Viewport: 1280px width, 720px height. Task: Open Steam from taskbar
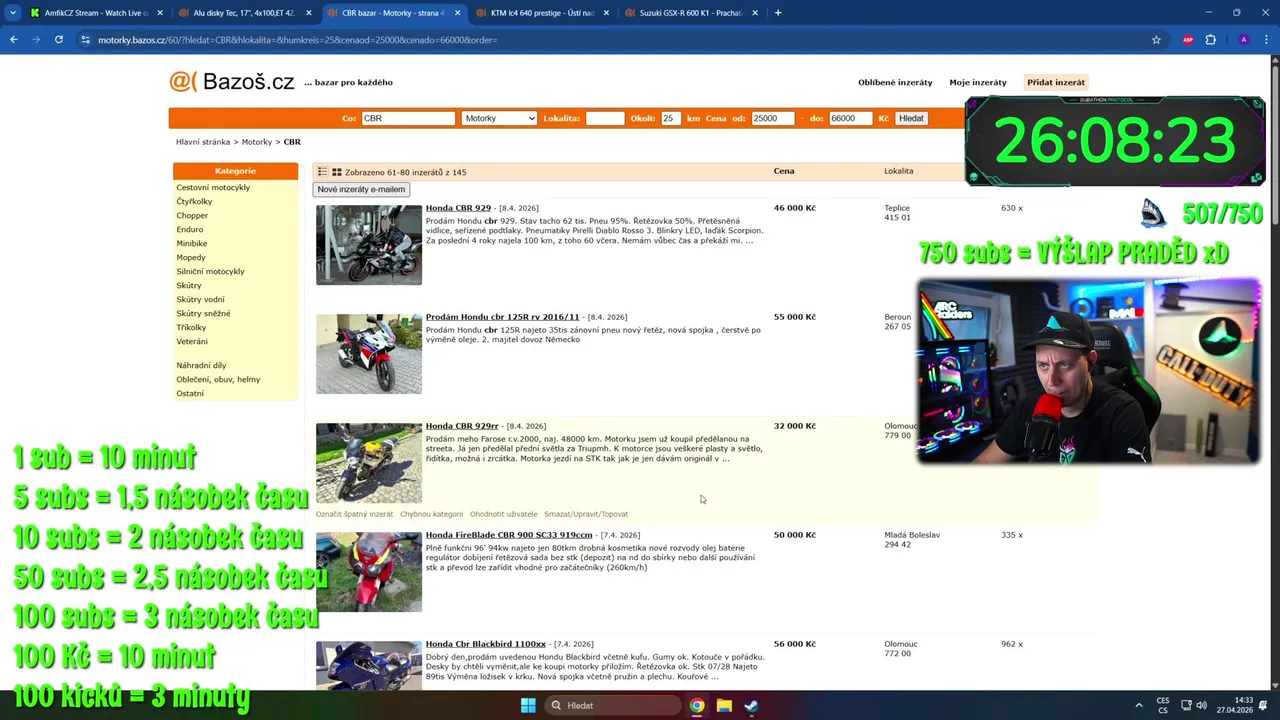pyautogui.click(x=751, y=705)
